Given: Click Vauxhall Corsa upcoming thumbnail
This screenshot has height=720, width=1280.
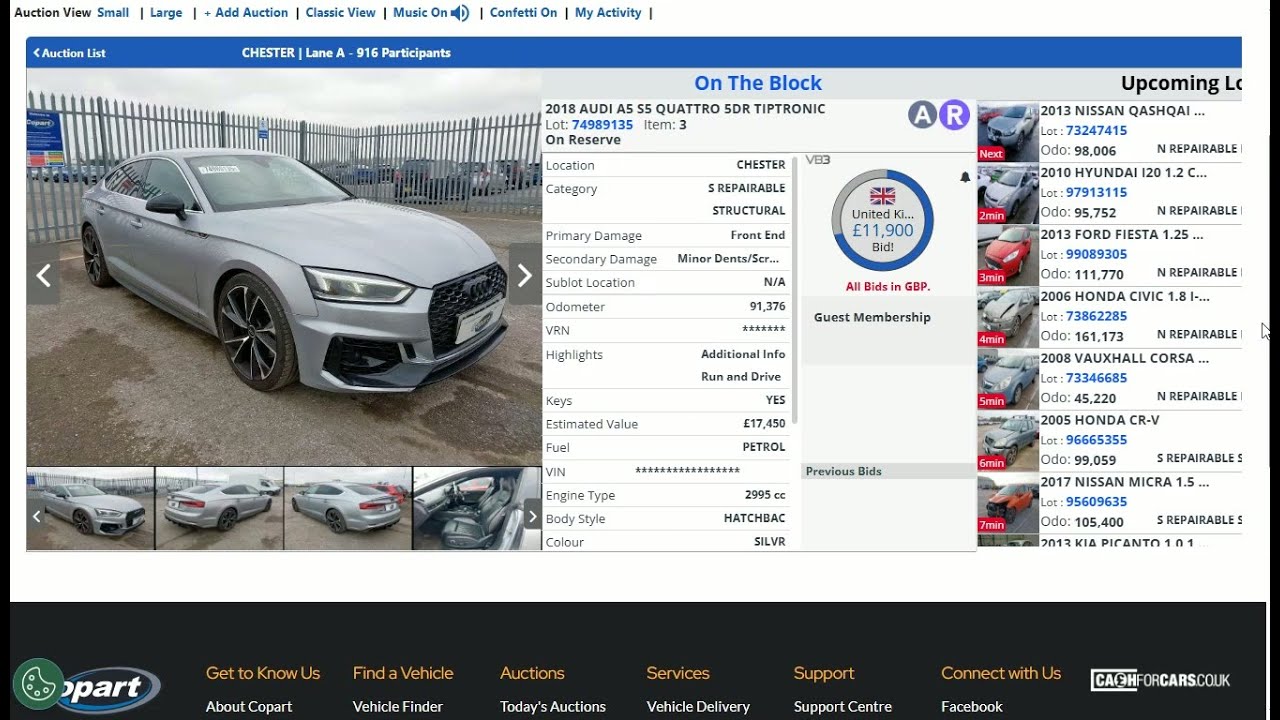Looking at the screenshot, I should click(x=1008, y=380).
